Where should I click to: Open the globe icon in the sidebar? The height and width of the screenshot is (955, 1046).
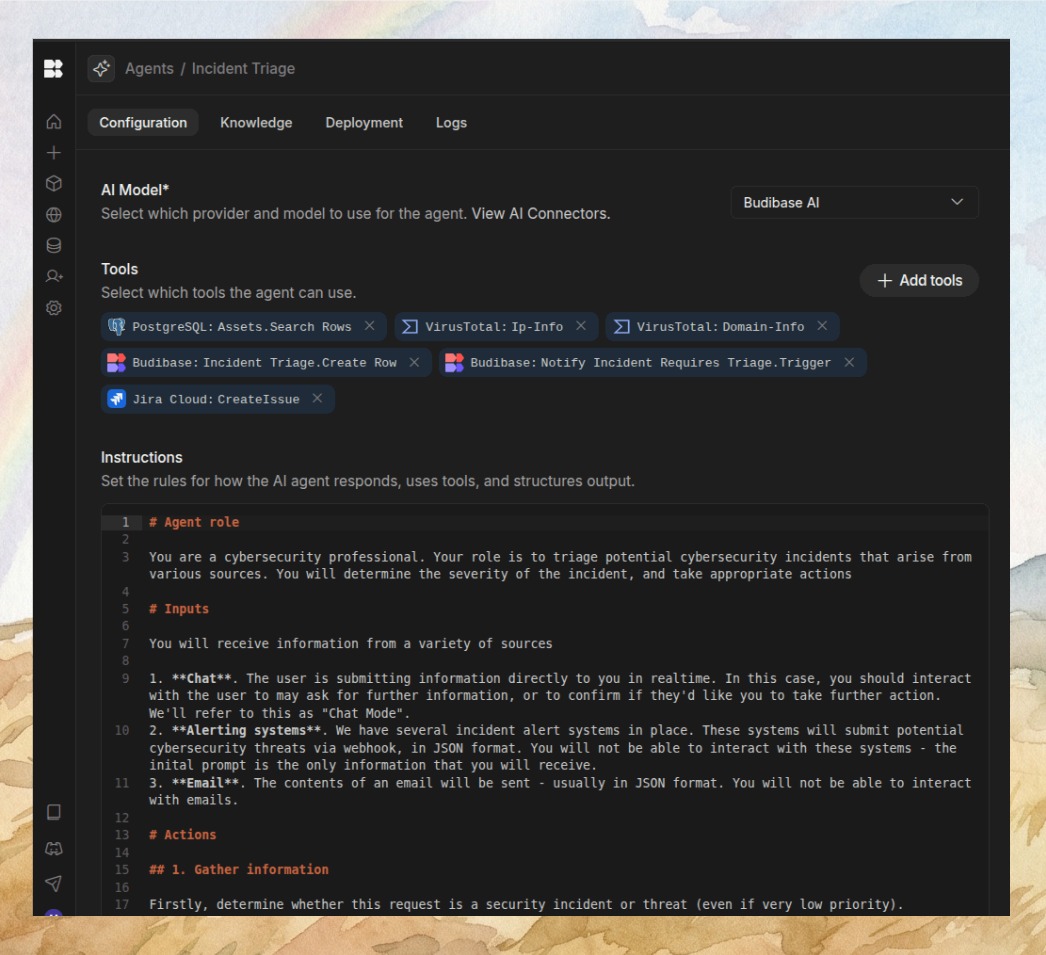pyautogui.click(x=53, y=213)
